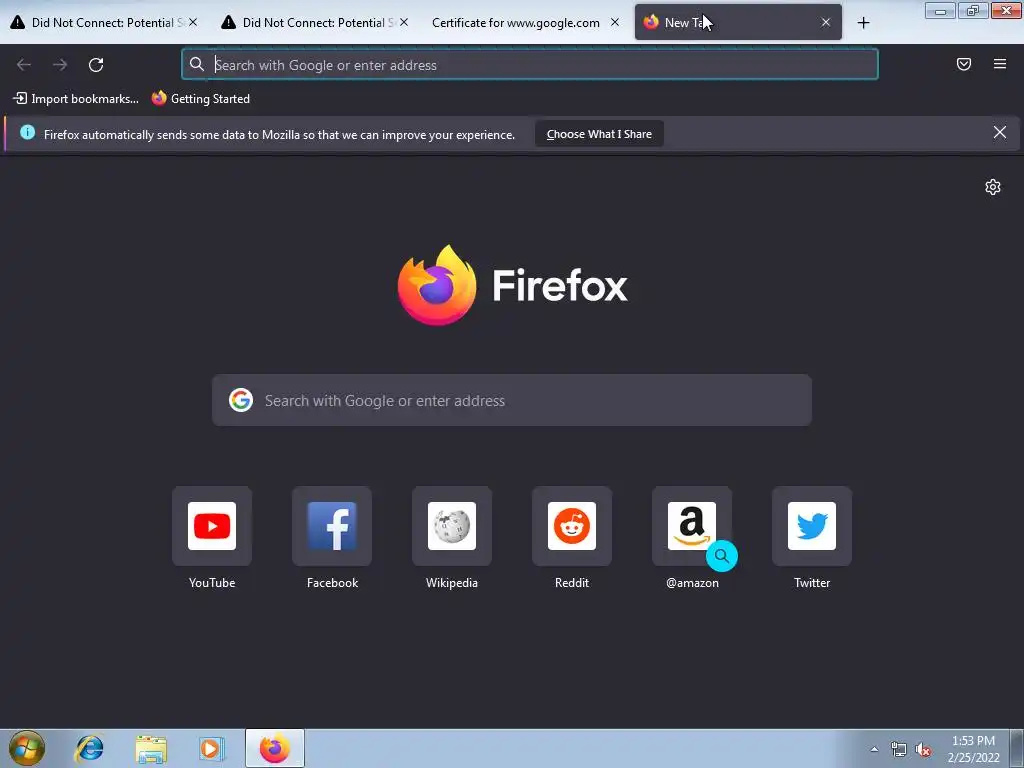Open the Getting Started bookmark
The image size is (1024, 768).
tap(201, 99)
